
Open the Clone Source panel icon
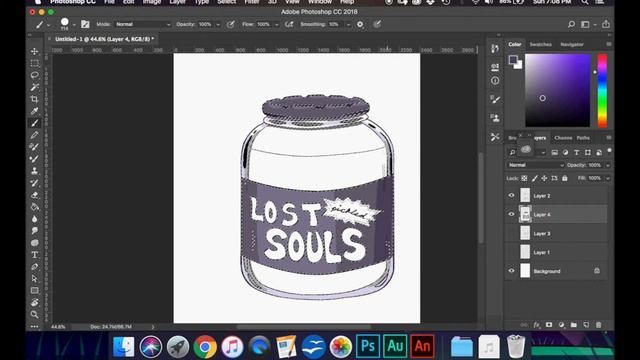click(495, 118)
